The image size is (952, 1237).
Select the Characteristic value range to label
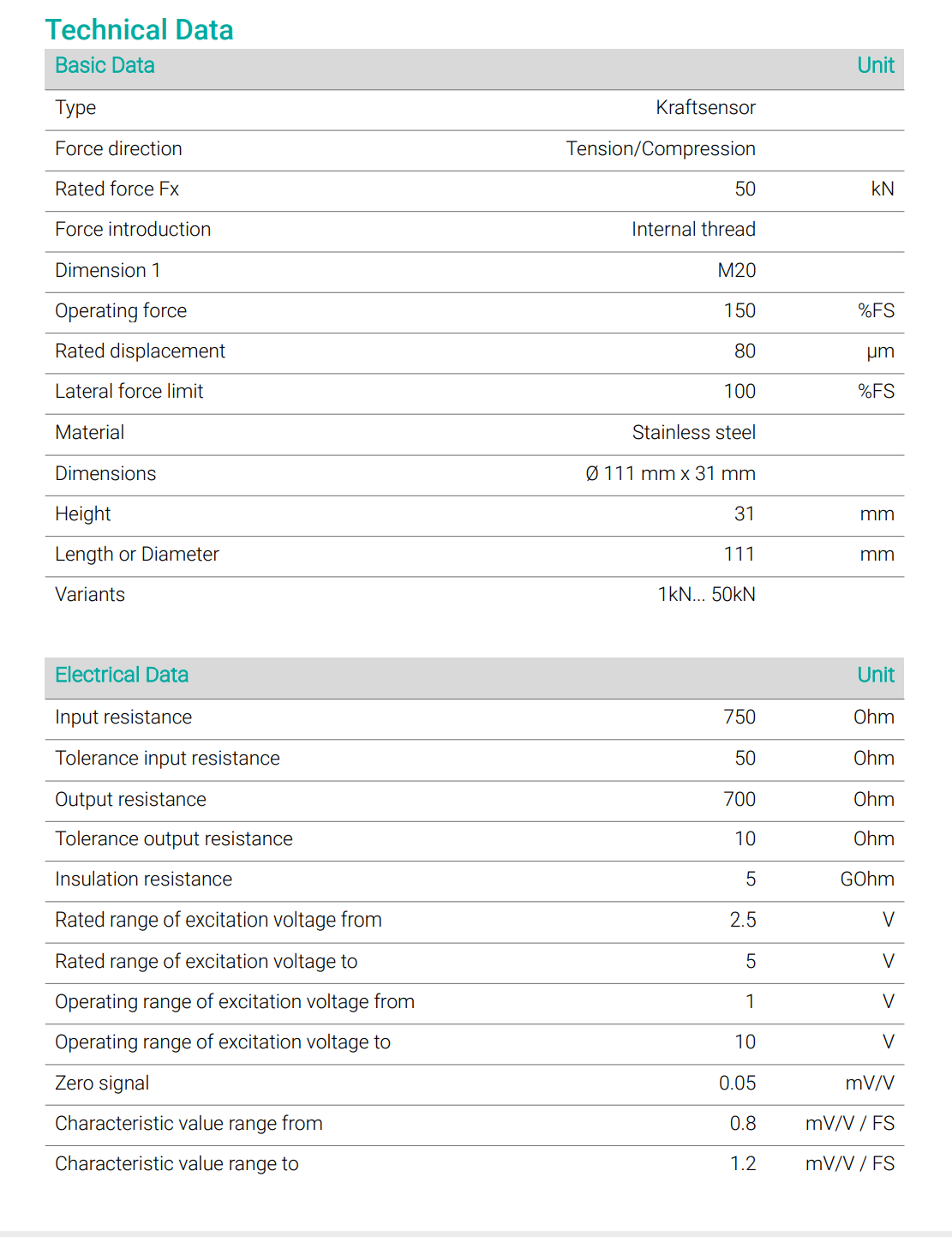pyautogui.click(x=177, y=1164)
